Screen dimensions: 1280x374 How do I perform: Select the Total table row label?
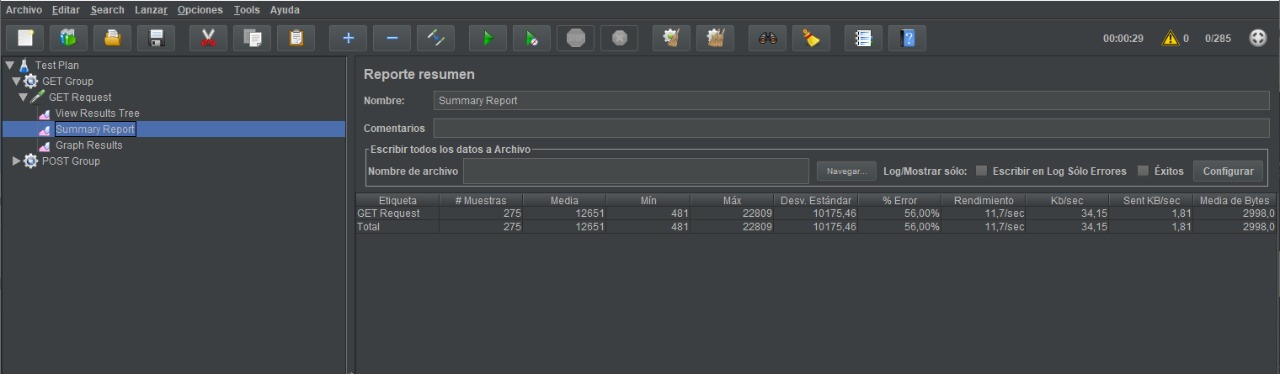(369, 227)
